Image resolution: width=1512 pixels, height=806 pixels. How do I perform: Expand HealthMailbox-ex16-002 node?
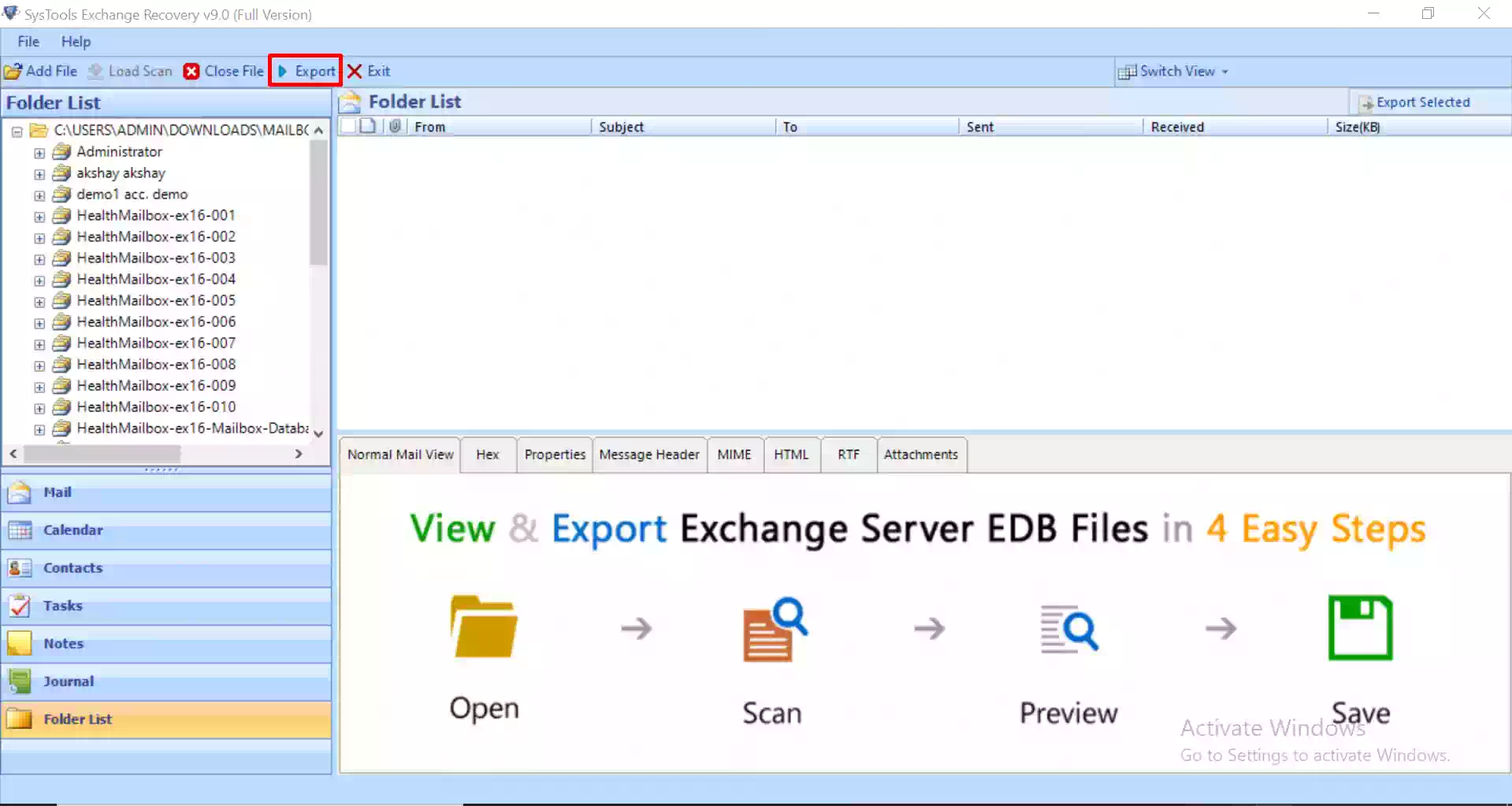click(x=39, y=238)
